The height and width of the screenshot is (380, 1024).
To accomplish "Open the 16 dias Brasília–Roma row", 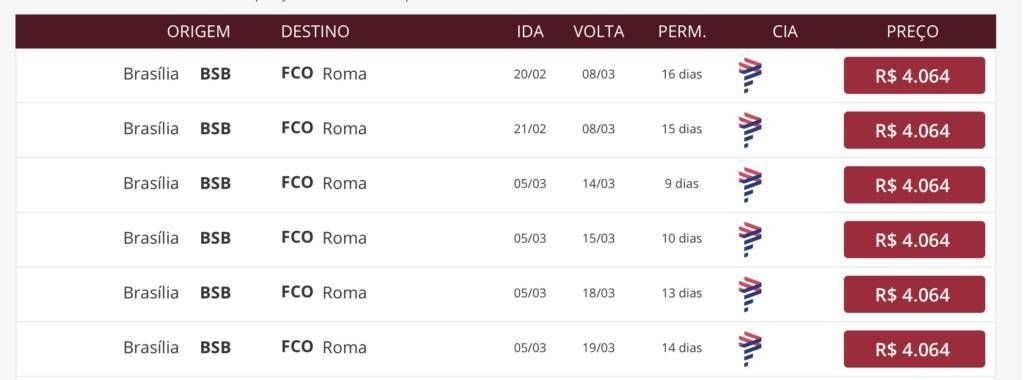I will point(505,75).
